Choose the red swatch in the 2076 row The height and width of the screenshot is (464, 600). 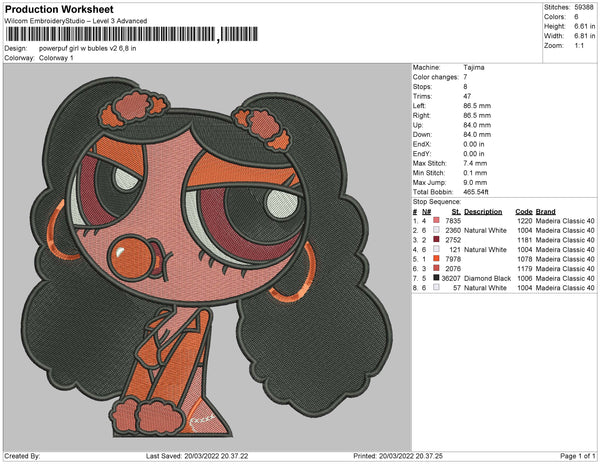point(436,268)
